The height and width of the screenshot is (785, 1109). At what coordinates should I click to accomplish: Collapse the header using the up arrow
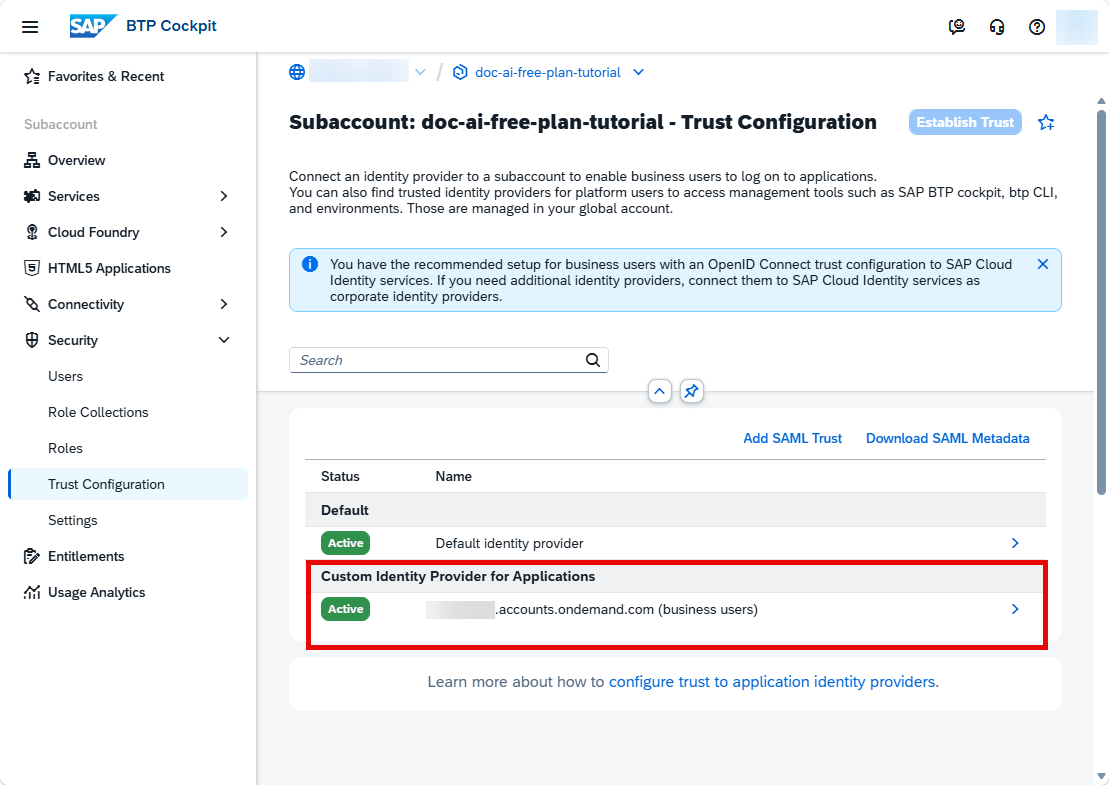click(659, 391)
